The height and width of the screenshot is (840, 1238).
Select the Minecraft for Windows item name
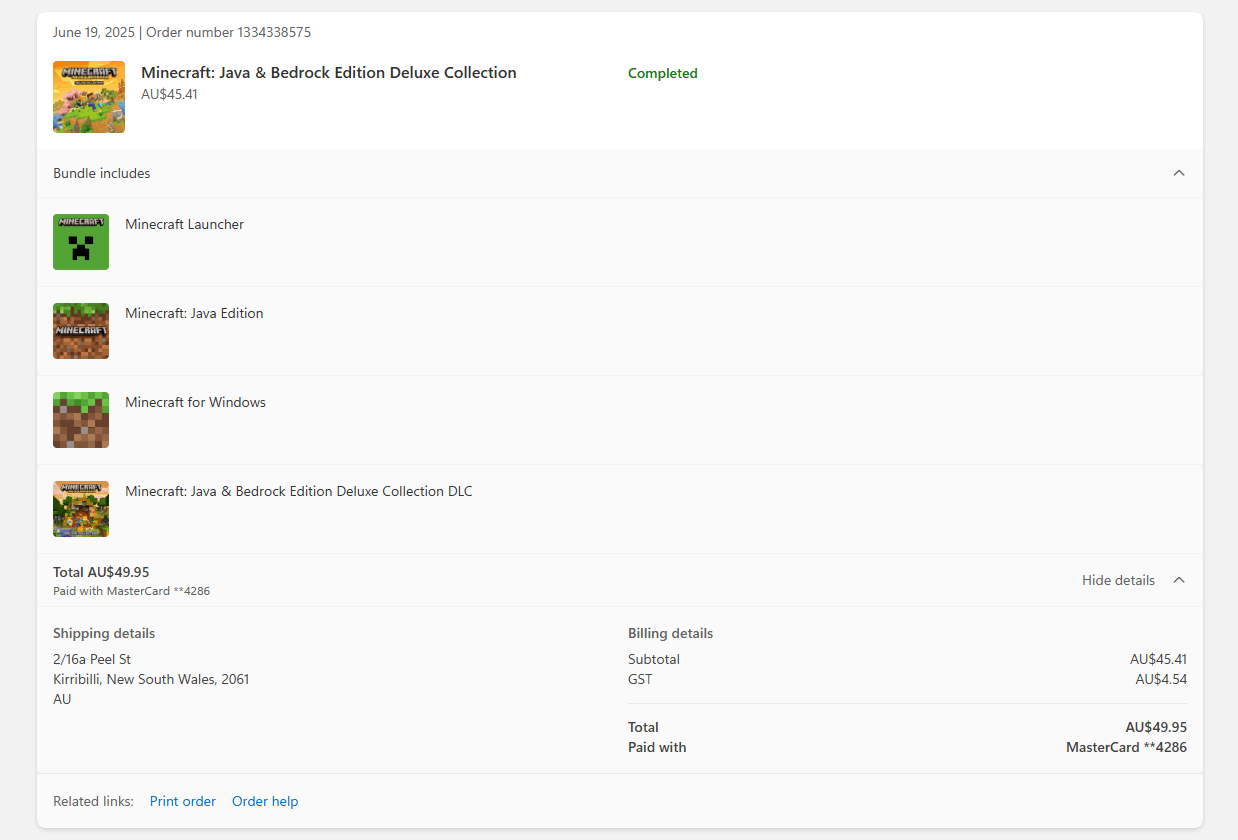pos(196,402)
